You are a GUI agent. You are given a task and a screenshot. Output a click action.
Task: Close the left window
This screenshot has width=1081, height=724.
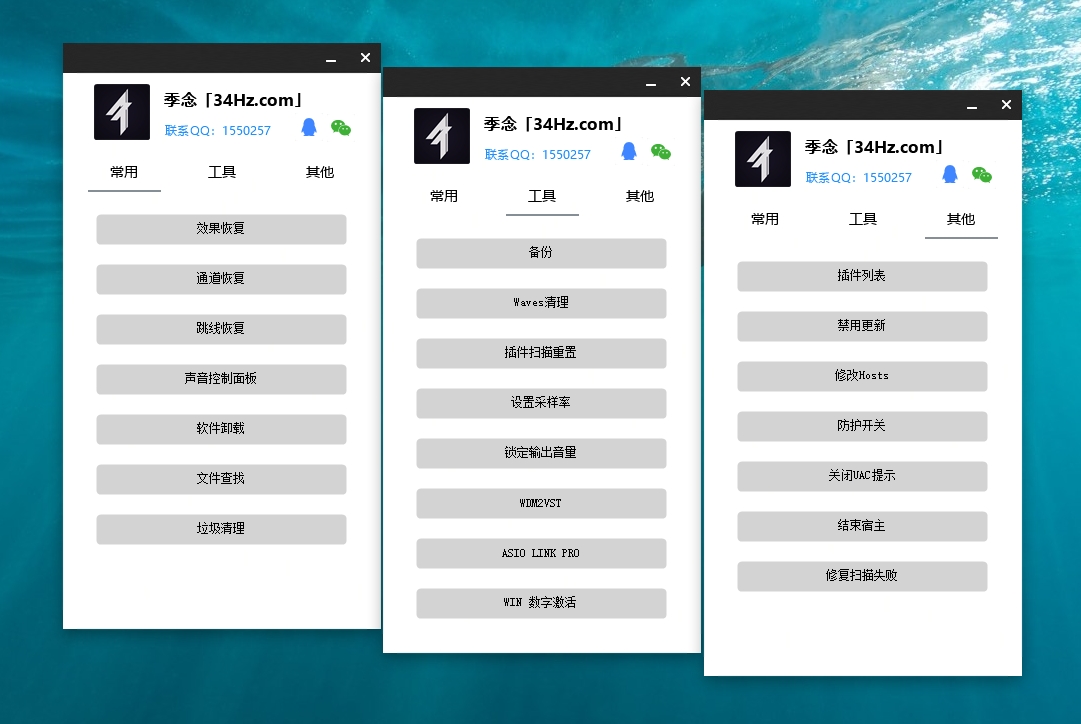[x=365, y=58]
